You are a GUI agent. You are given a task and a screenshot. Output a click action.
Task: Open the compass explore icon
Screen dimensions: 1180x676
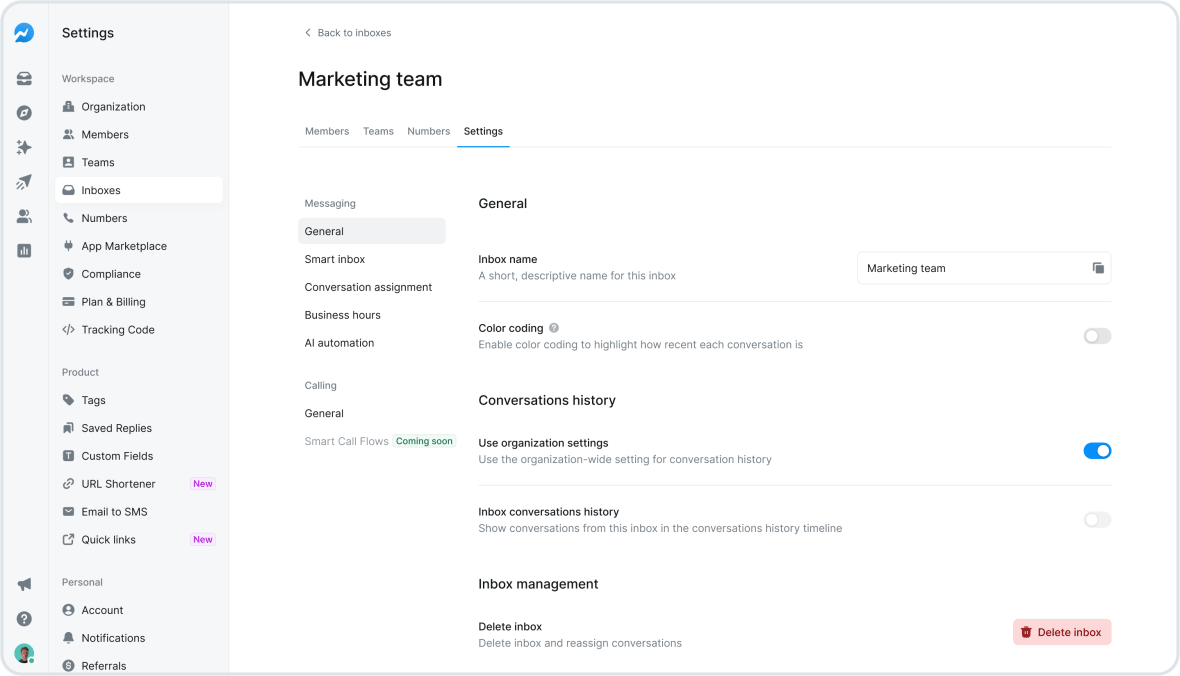(x=24, y=112)
